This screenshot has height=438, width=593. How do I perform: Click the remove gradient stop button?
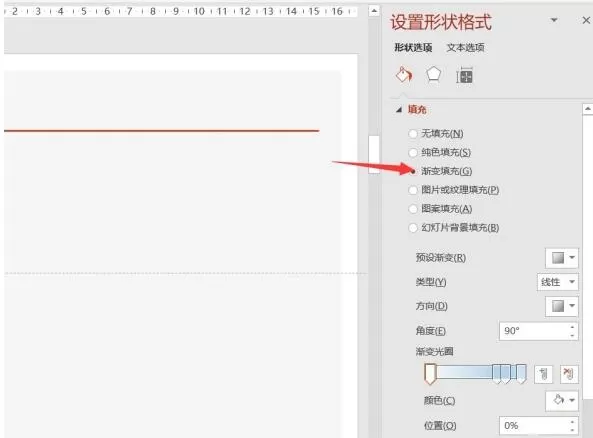coord(569,374)
